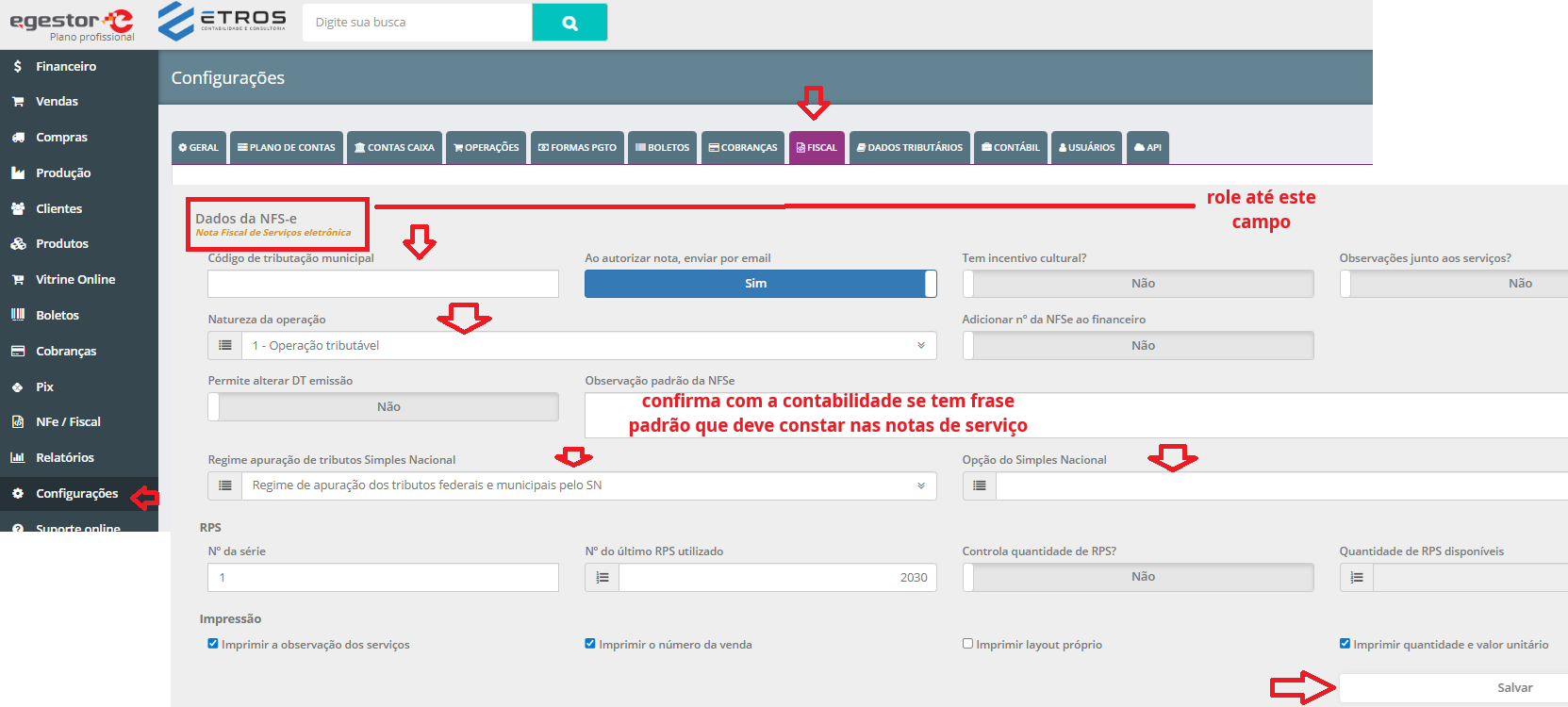Switch to OPERAÇÕES tab
The image size is (1568, 707).
coord(487,147)
